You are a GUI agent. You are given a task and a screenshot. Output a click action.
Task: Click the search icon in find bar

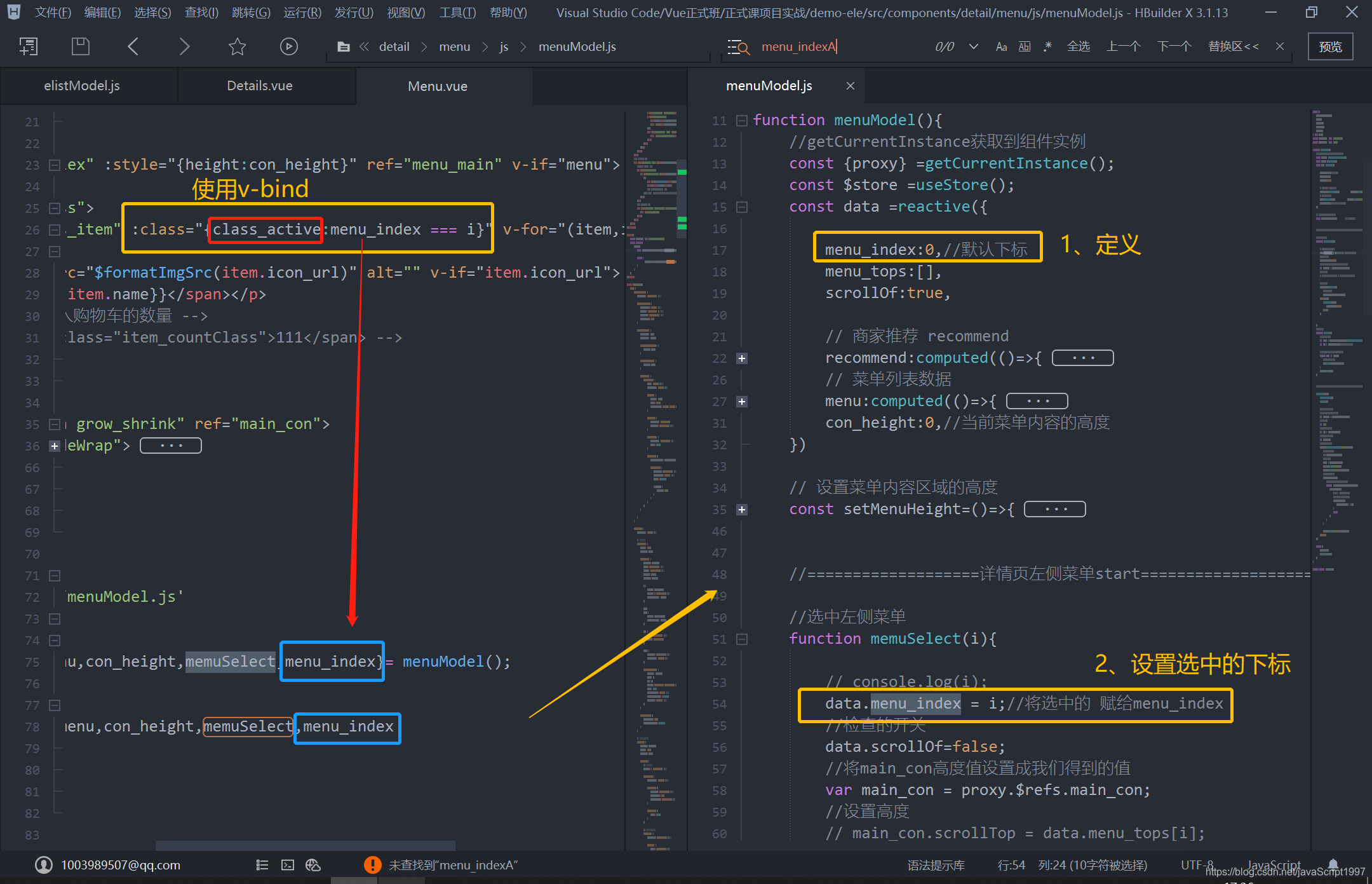[739, 47]
